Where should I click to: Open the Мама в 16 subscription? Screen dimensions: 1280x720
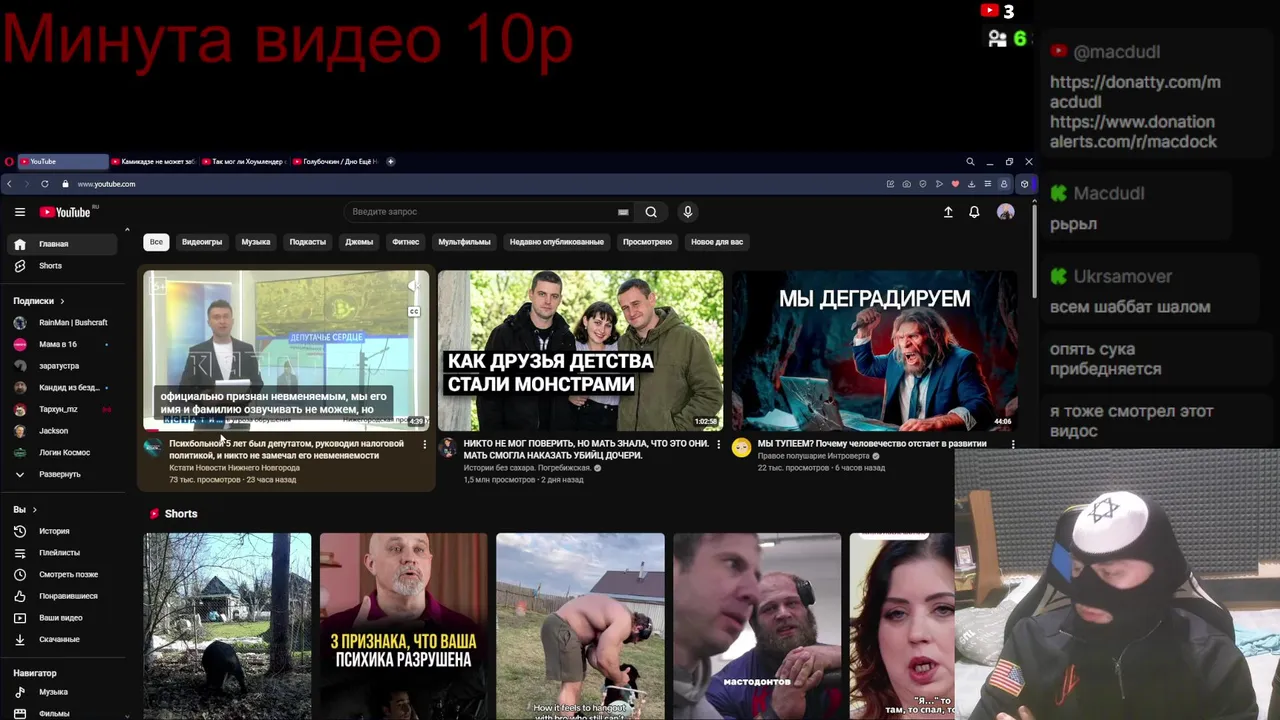pyautogui.click(x=62, y=344)
